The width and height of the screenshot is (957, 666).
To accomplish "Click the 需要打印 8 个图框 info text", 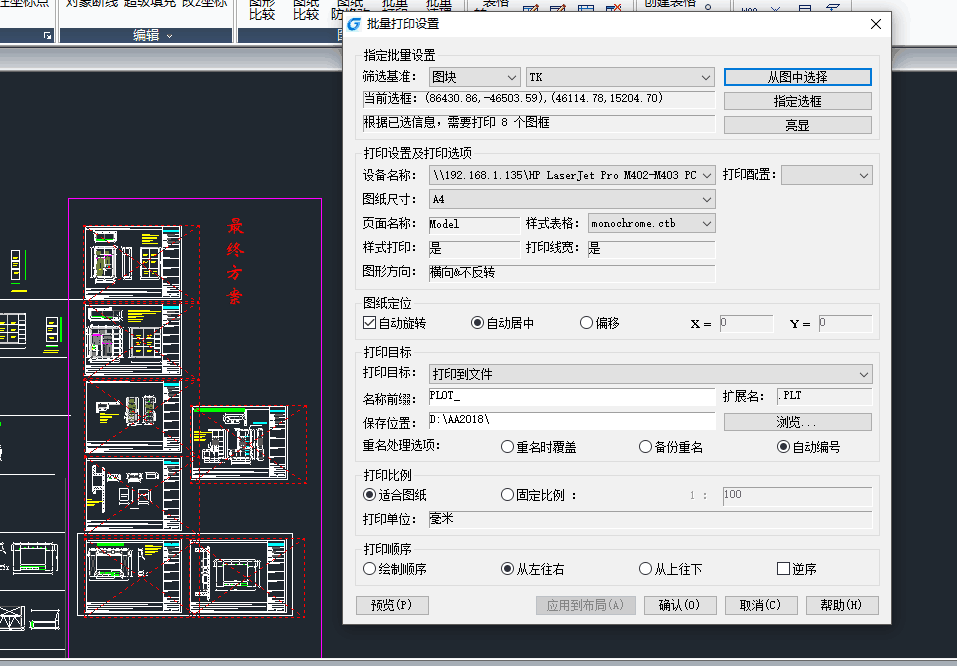I will coord(539,123).
